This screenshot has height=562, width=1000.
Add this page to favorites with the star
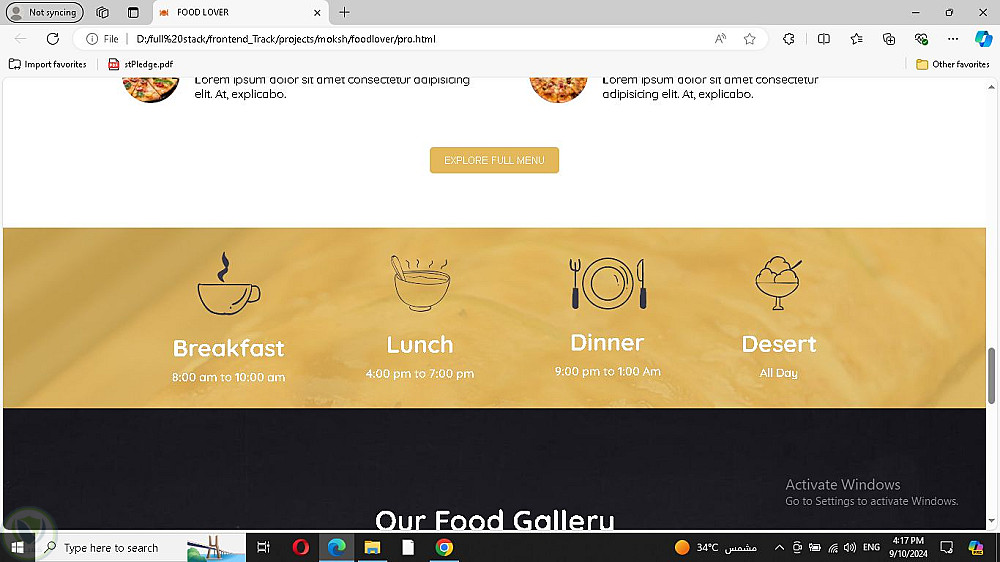click(x=749, y=39)
